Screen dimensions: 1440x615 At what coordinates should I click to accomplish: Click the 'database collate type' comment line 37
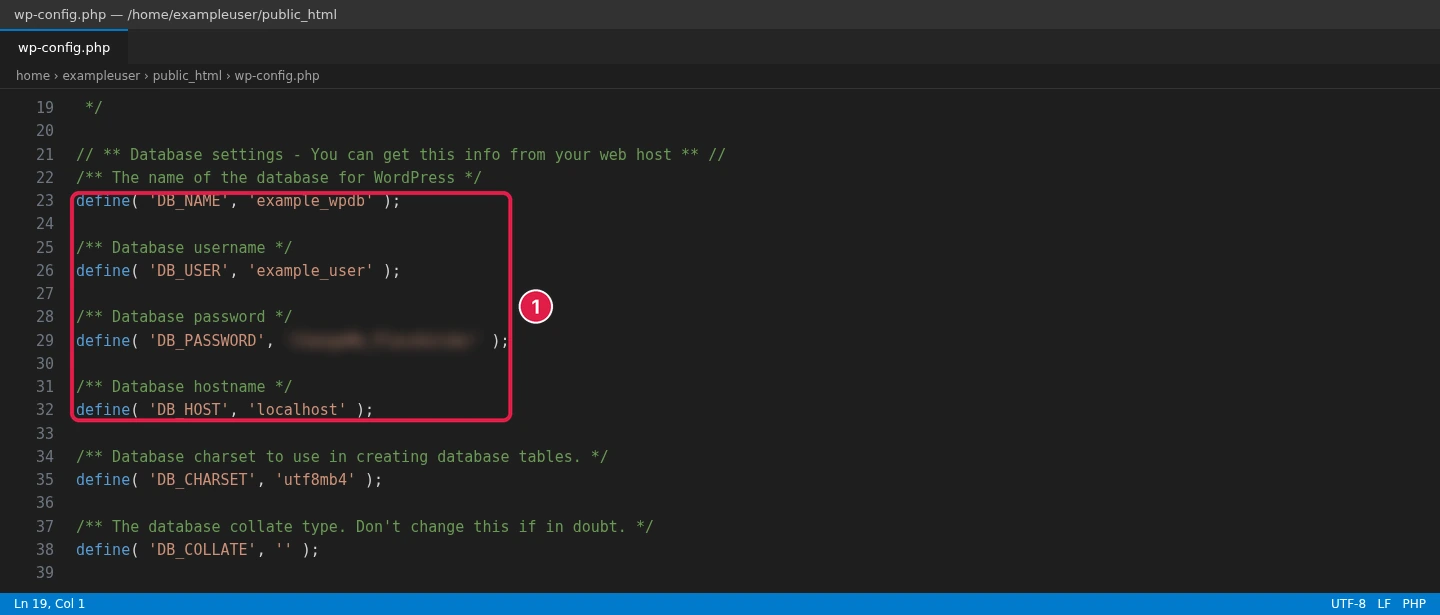(x=365, y=527)
